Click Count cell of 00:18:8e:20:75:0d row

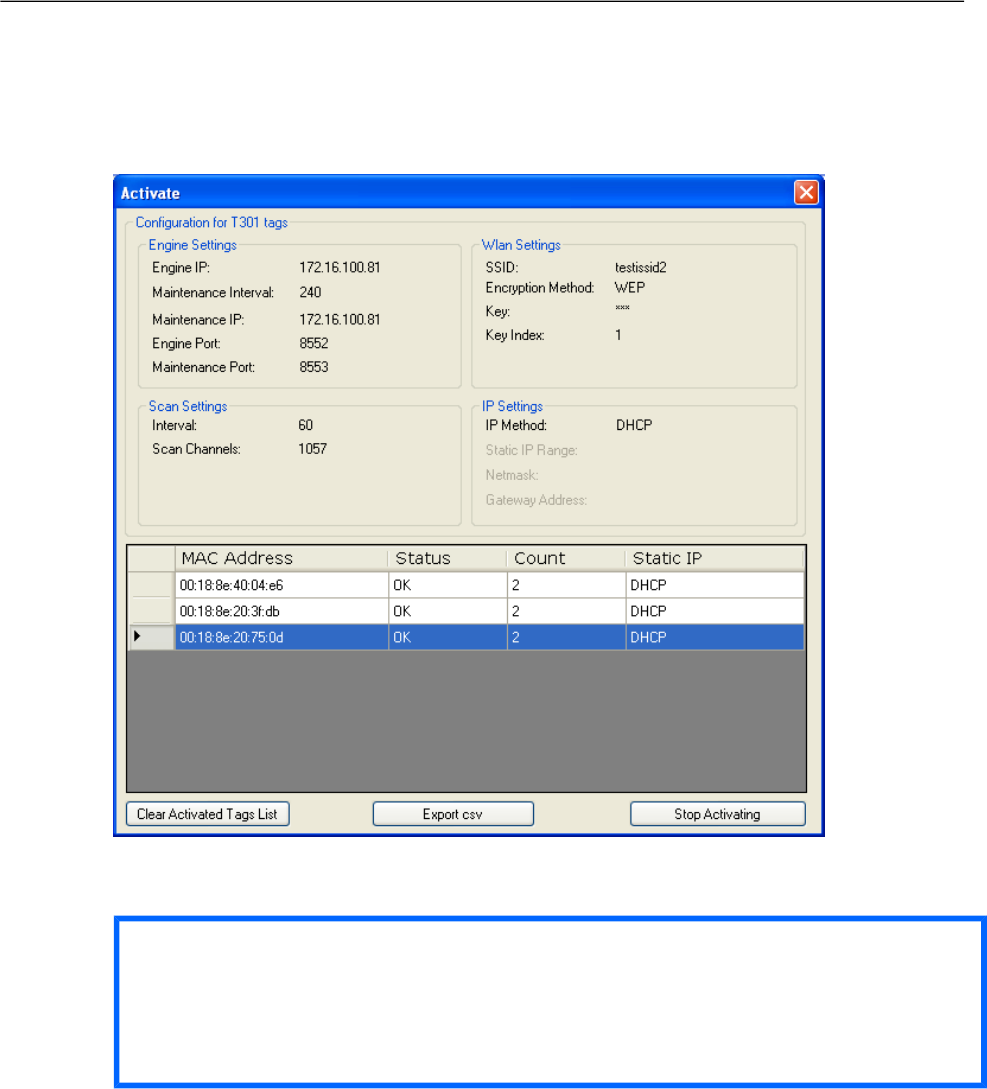566,638
